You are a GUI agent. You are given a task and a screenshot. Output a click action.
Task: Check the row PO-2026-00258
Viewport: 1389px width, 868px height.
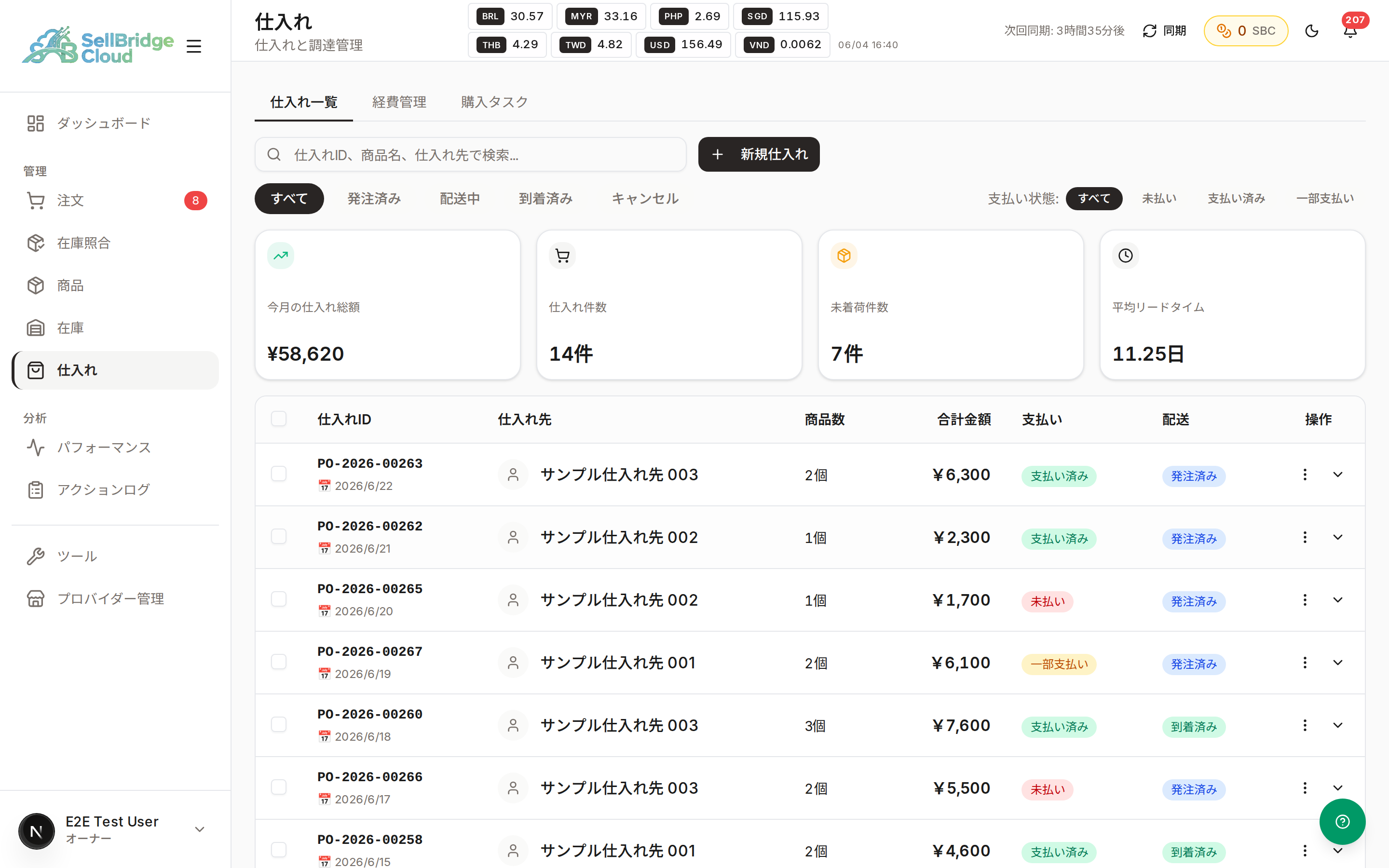(278, 850)
